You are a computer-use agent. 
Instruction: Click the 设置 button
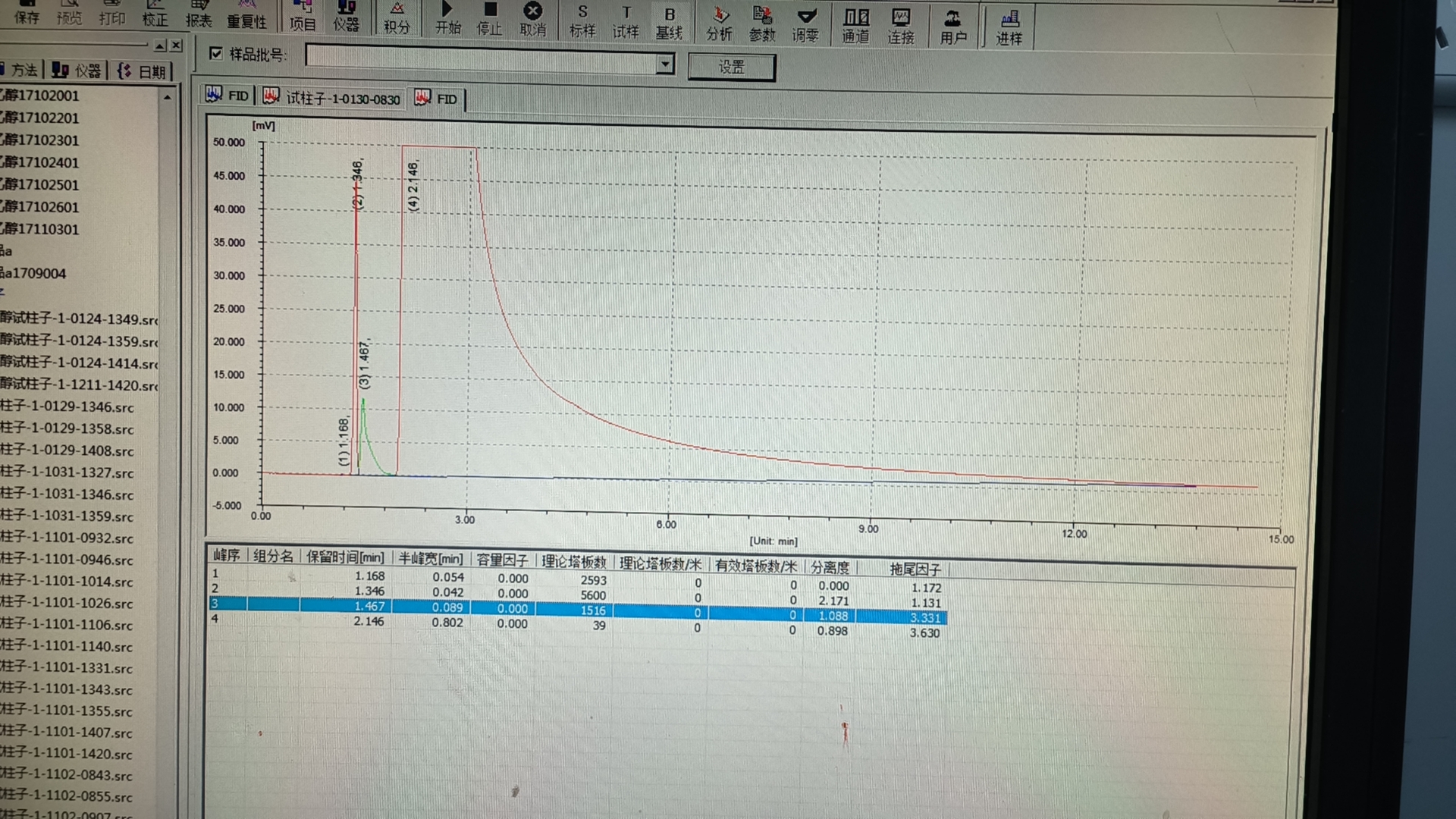pyautogui.click(x=731, y=67)
